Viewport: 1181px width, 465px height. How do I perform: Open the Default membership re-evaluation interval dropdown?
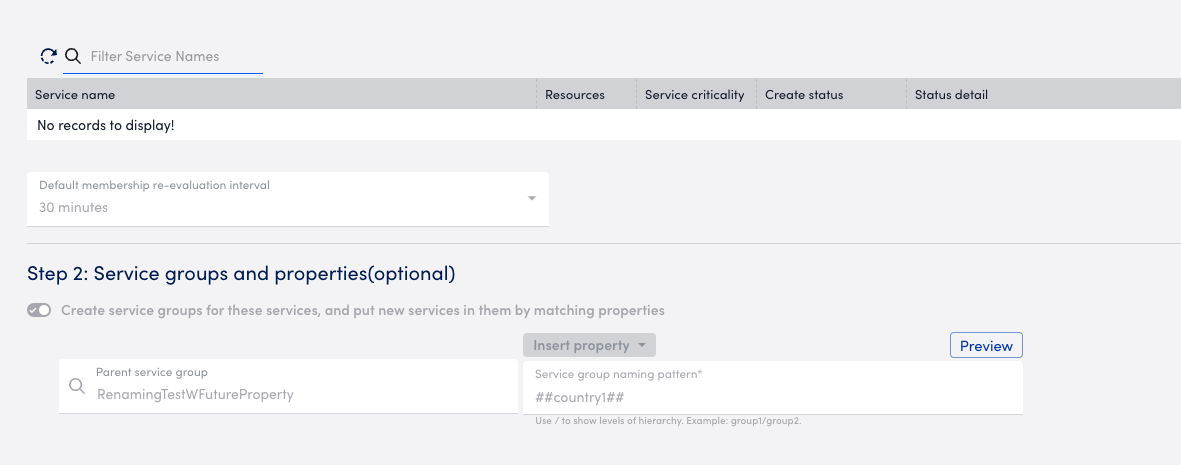click(x=288, y=199)
